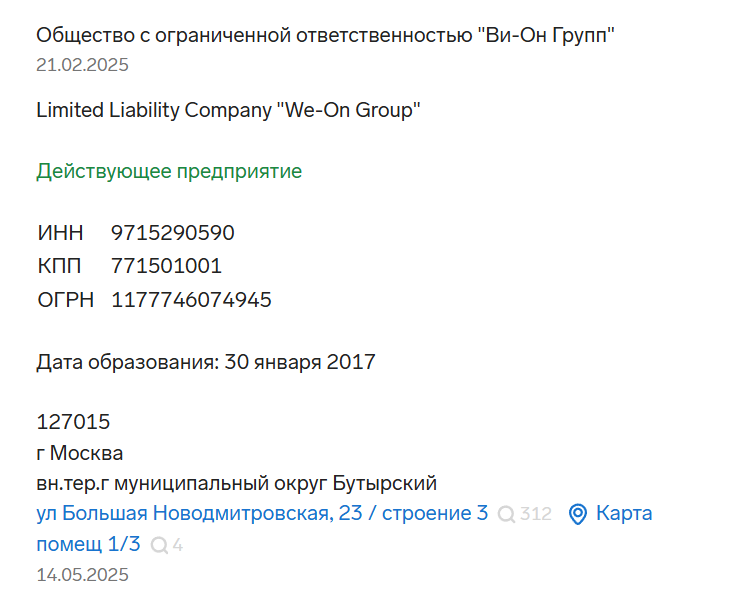
Task: Open the ул Большая Новодмитровская address link
Action: click(262, 513)
